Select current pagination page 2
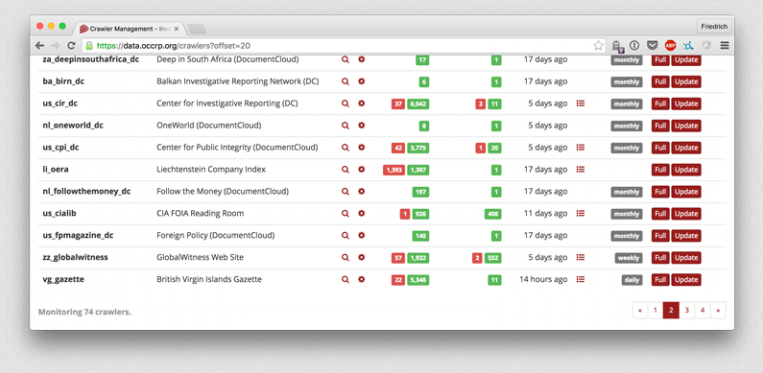 [x=671, y=310]
